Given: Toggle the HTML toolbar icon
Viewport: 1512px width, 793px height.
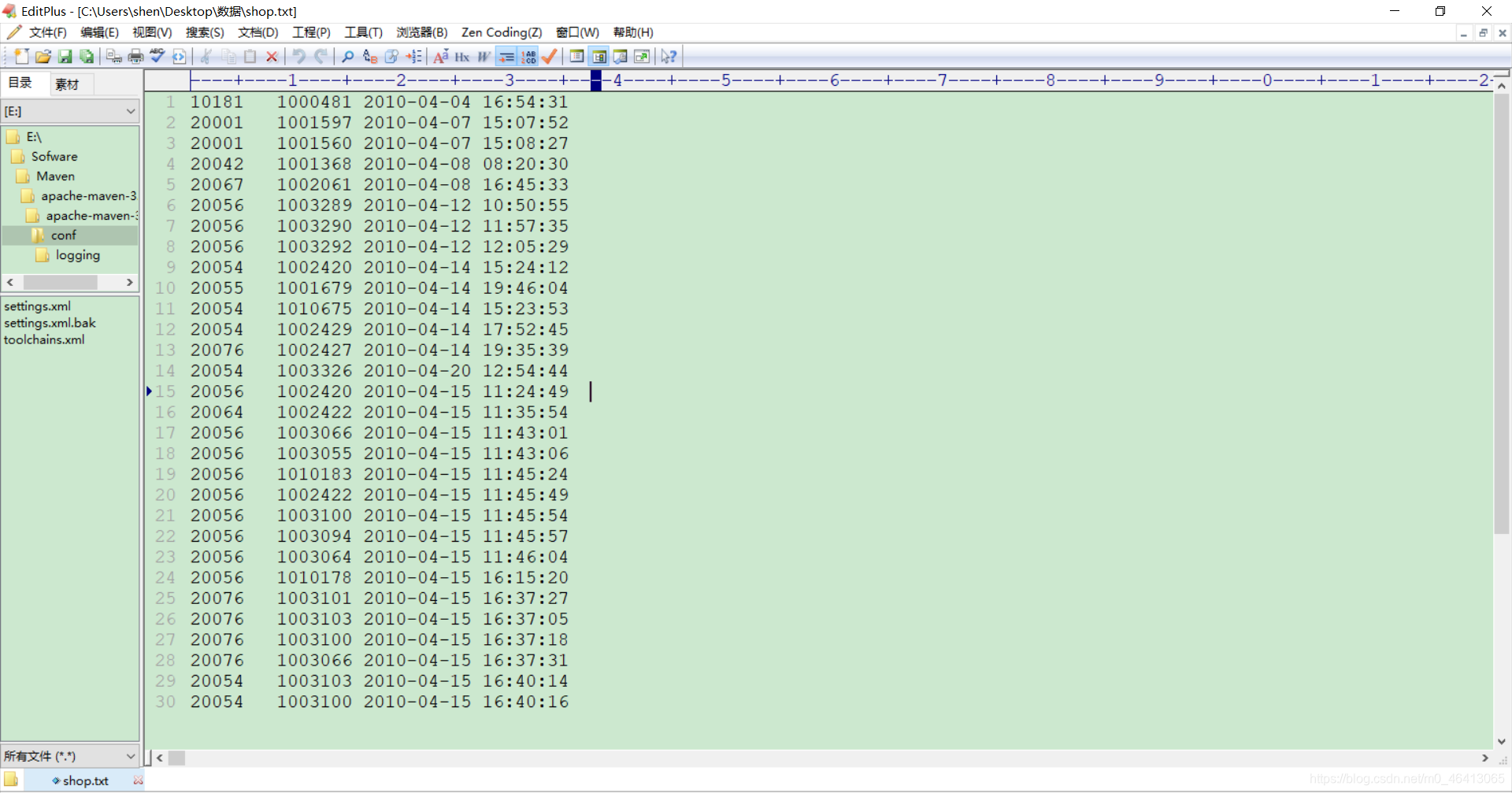Looking at the screenshot, I should pos(179,57).
